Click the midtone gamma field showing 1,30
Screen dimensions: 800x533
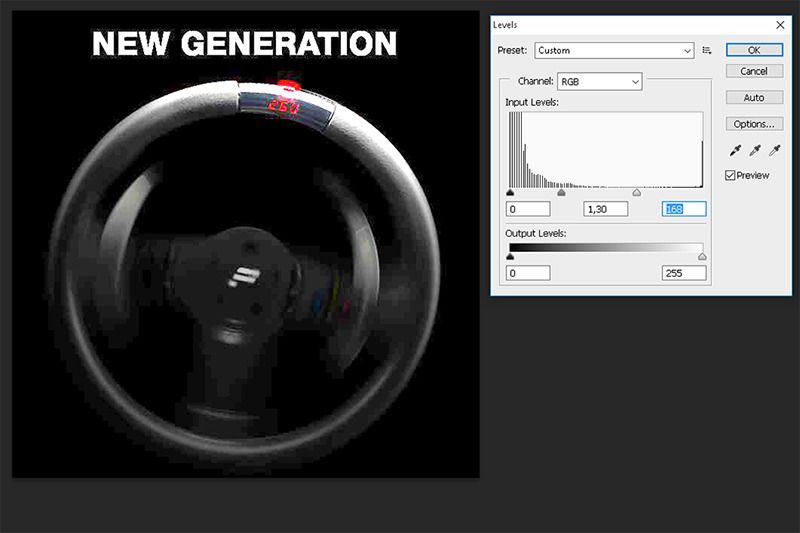click(x=605, y=209)
